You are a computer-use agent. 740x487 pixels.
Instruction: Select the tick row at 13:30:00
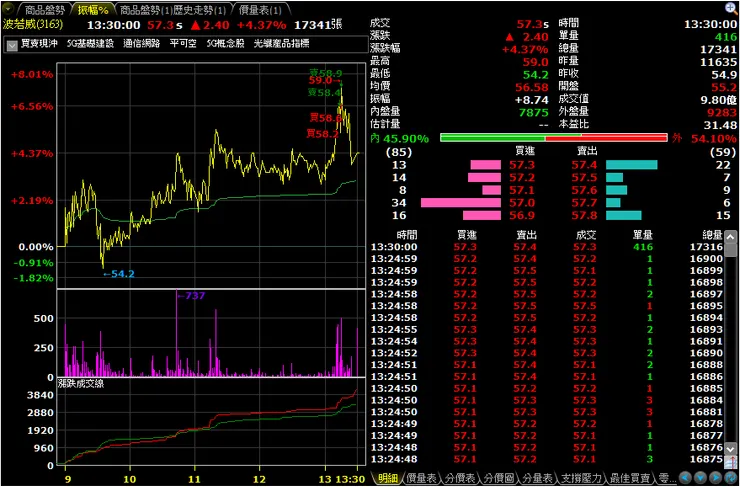tap(547, 247)
